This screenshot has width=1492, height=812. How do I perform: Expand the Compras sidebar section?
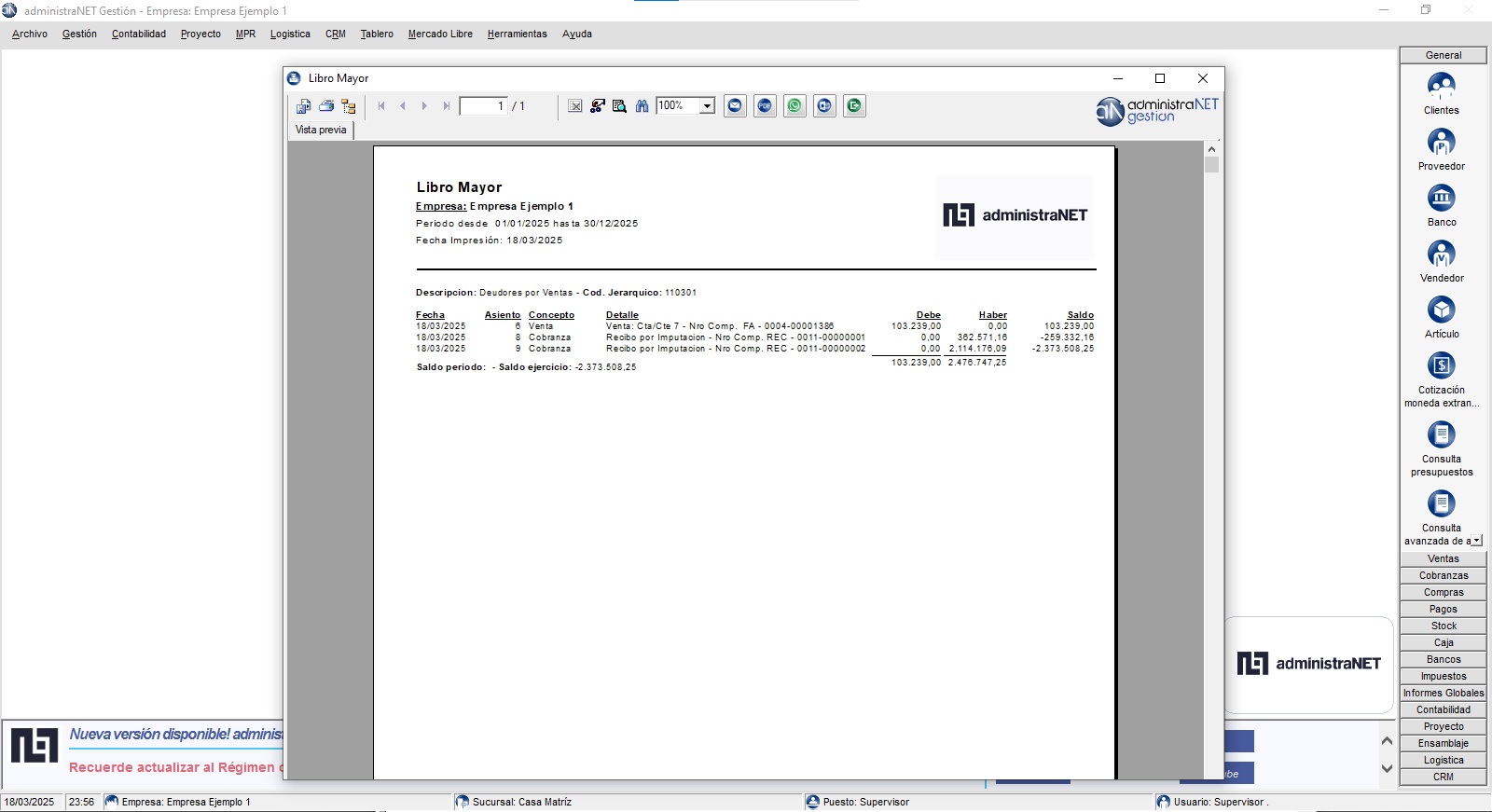click(1444, 592)
